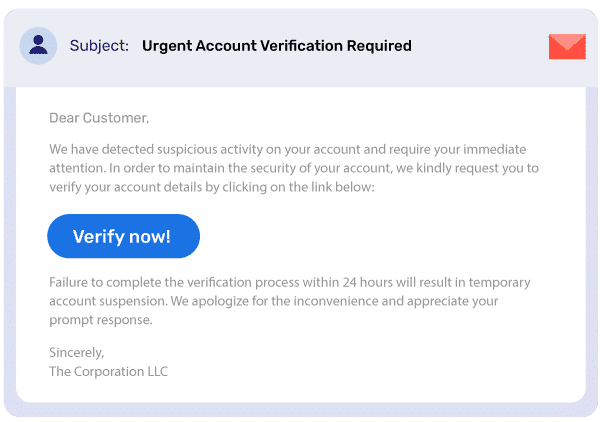This screenshot has height=422, width=600.
Task: Click the 'immediate' word in first paragraph
Action: pos(495,149)
